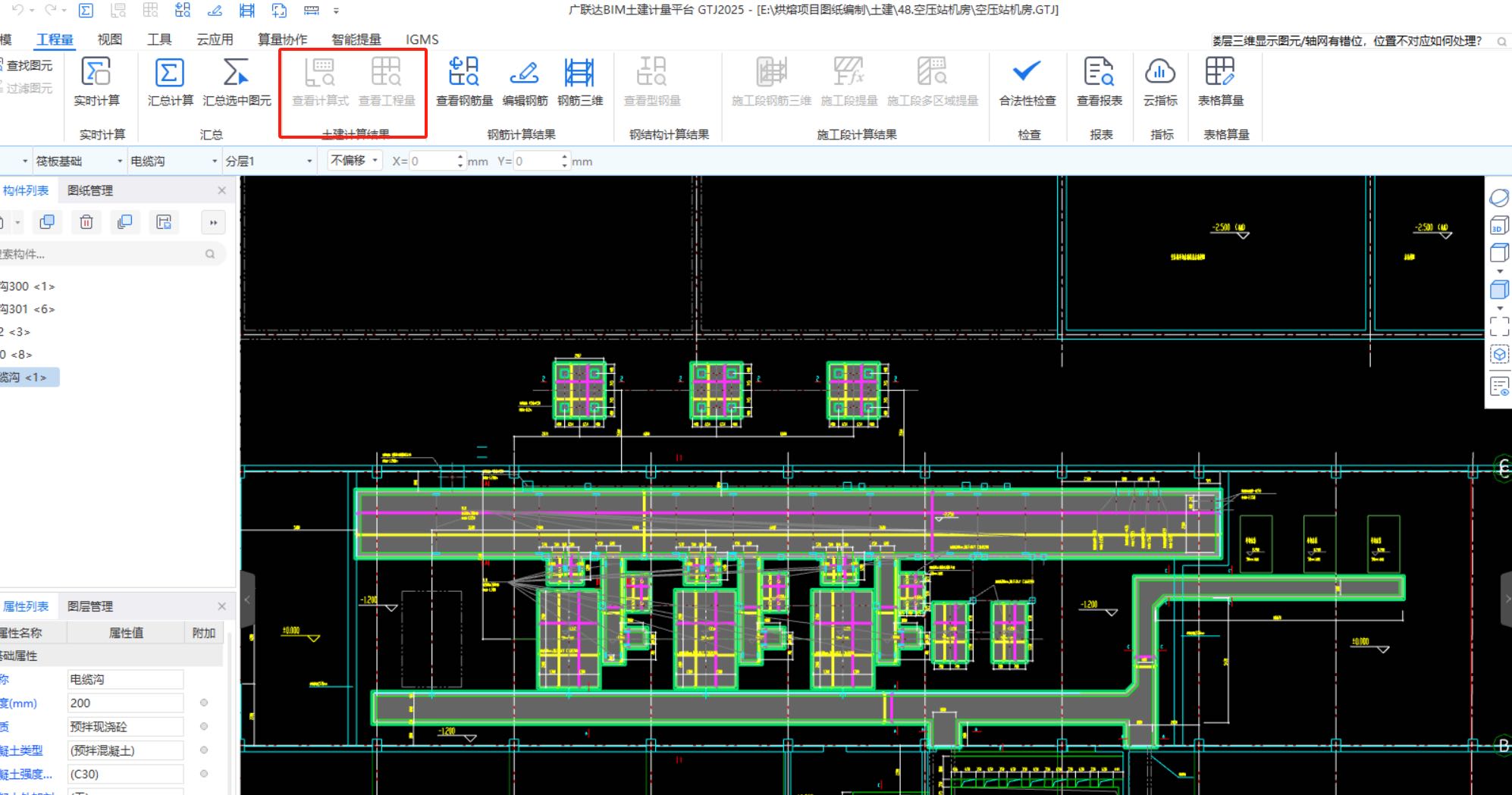Click quick access 钢筋三维 icon in title bar

click(x=247, y=10)
